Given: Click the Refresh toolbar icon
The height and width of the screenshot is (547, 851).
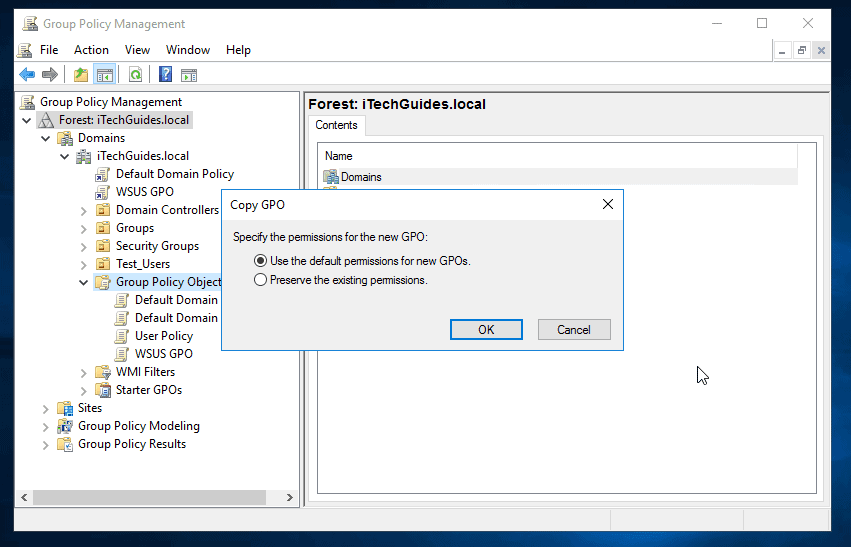Looking at the screenshot, I should [135, 74].
